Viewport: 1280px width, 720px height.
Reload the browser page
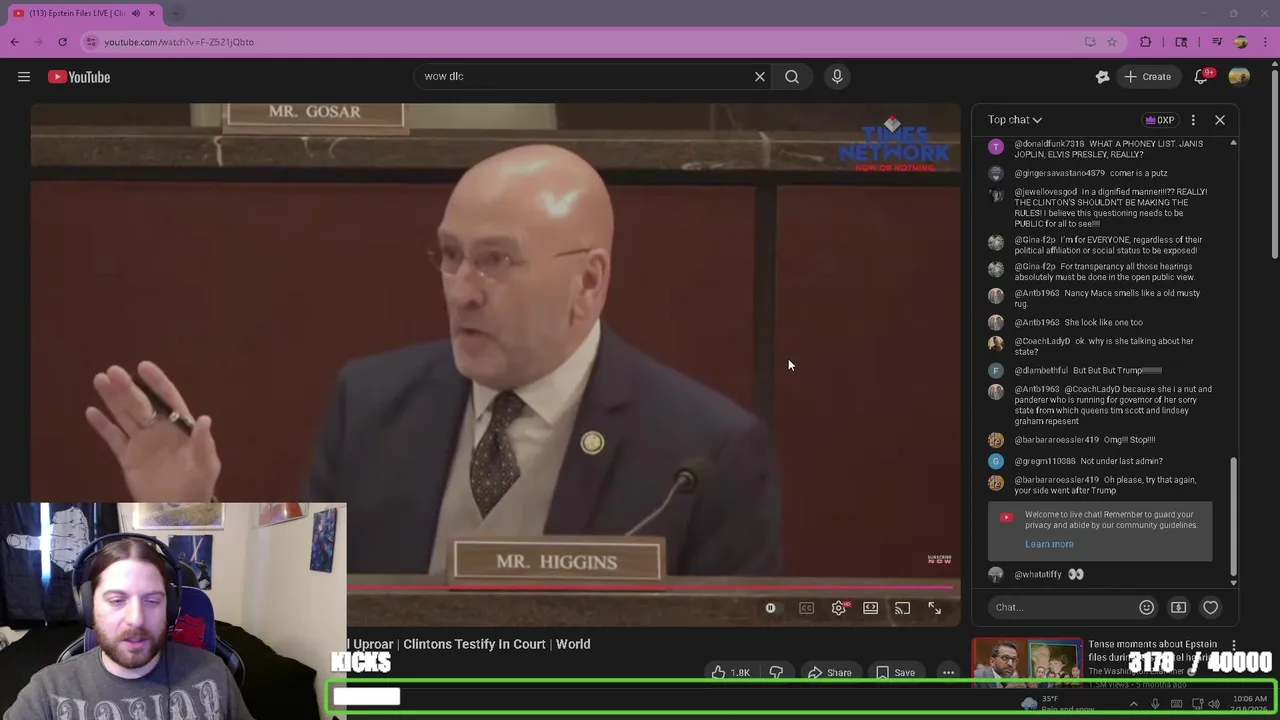coord(62,42)
